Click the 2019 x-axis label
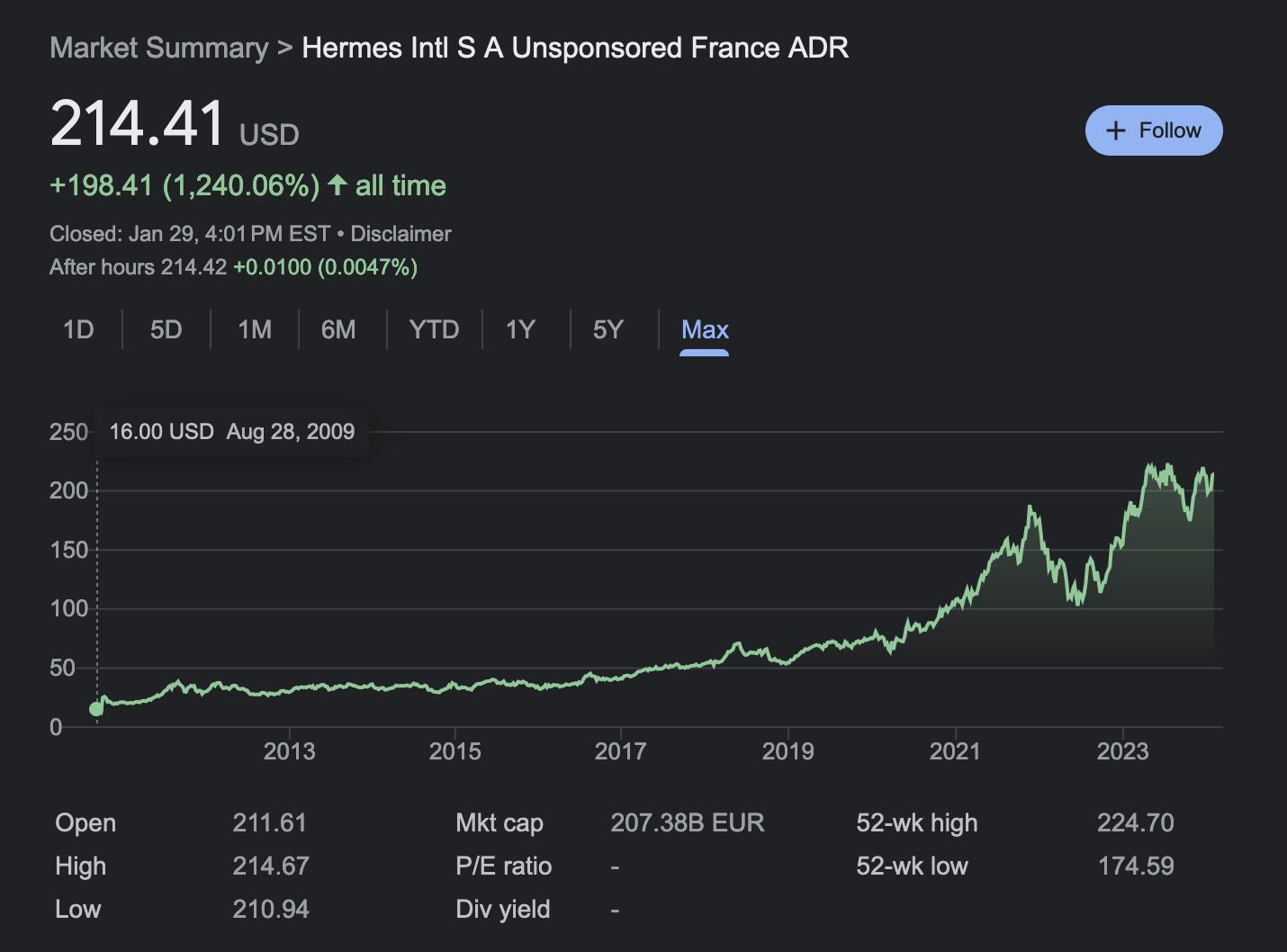The width and height of the screenshot is (1287, 952). [x=787, y=751]
